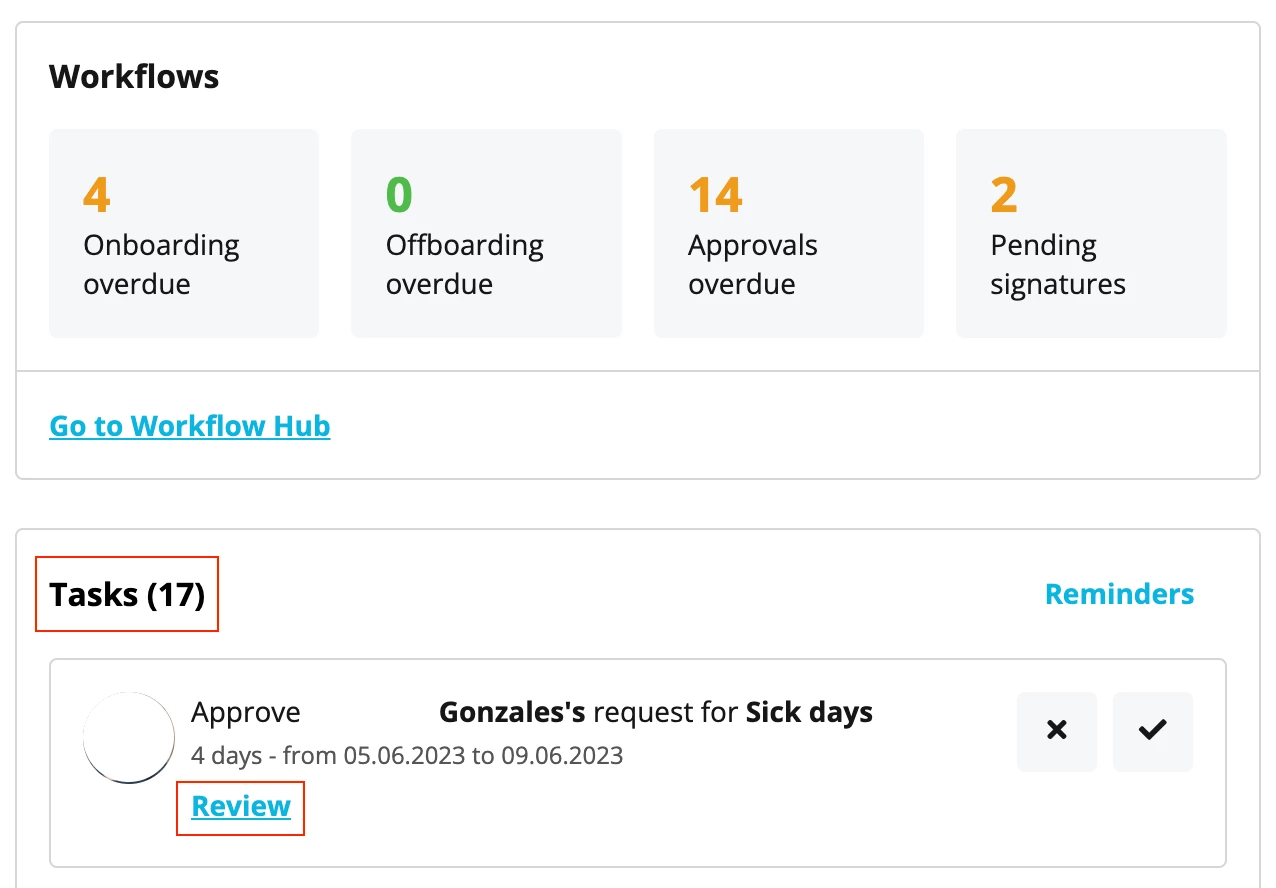Open the requester's round avatar

coord(129,738)
